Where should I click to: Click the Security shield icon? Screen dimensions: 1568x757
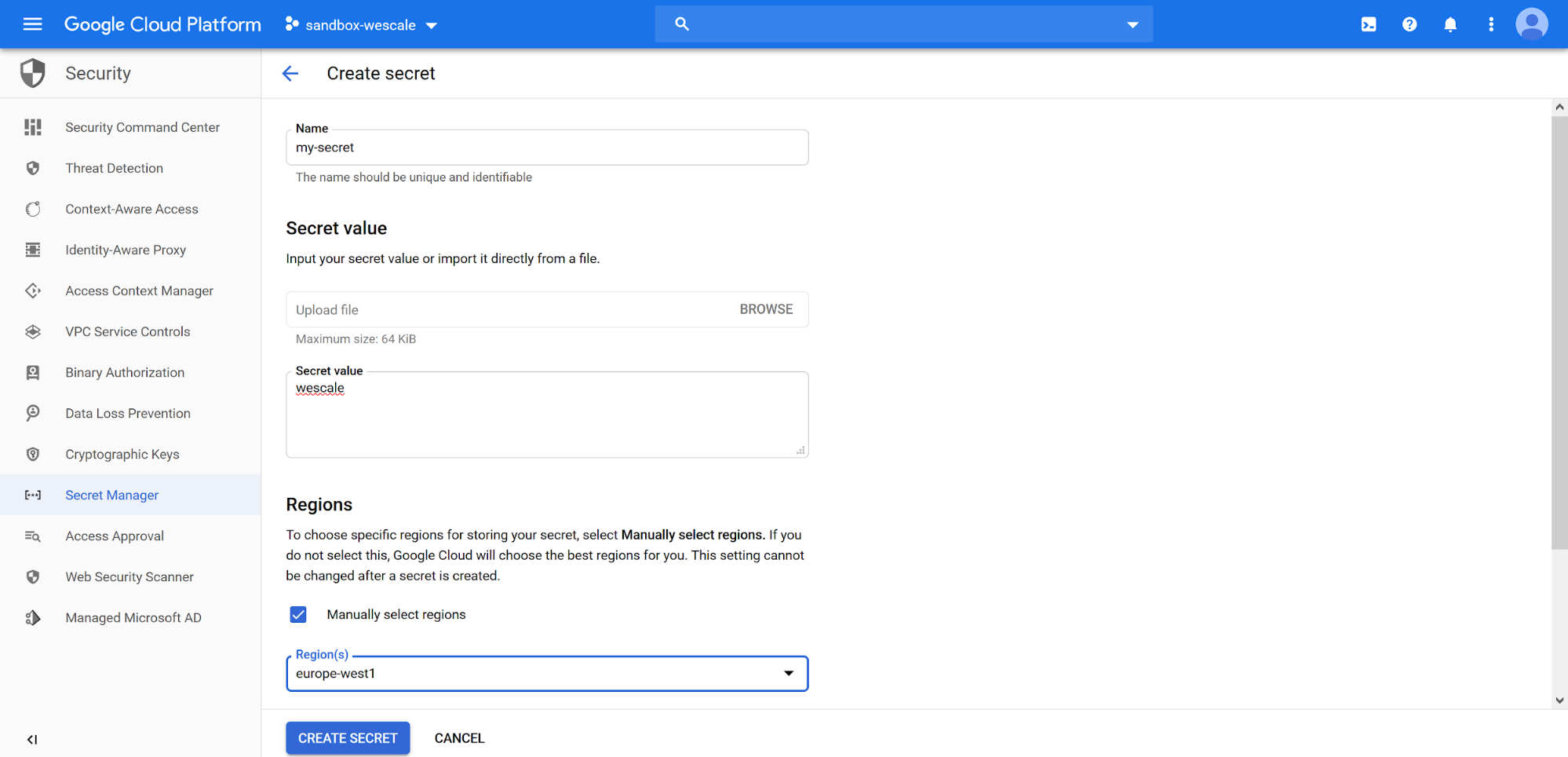click(32, 73)
